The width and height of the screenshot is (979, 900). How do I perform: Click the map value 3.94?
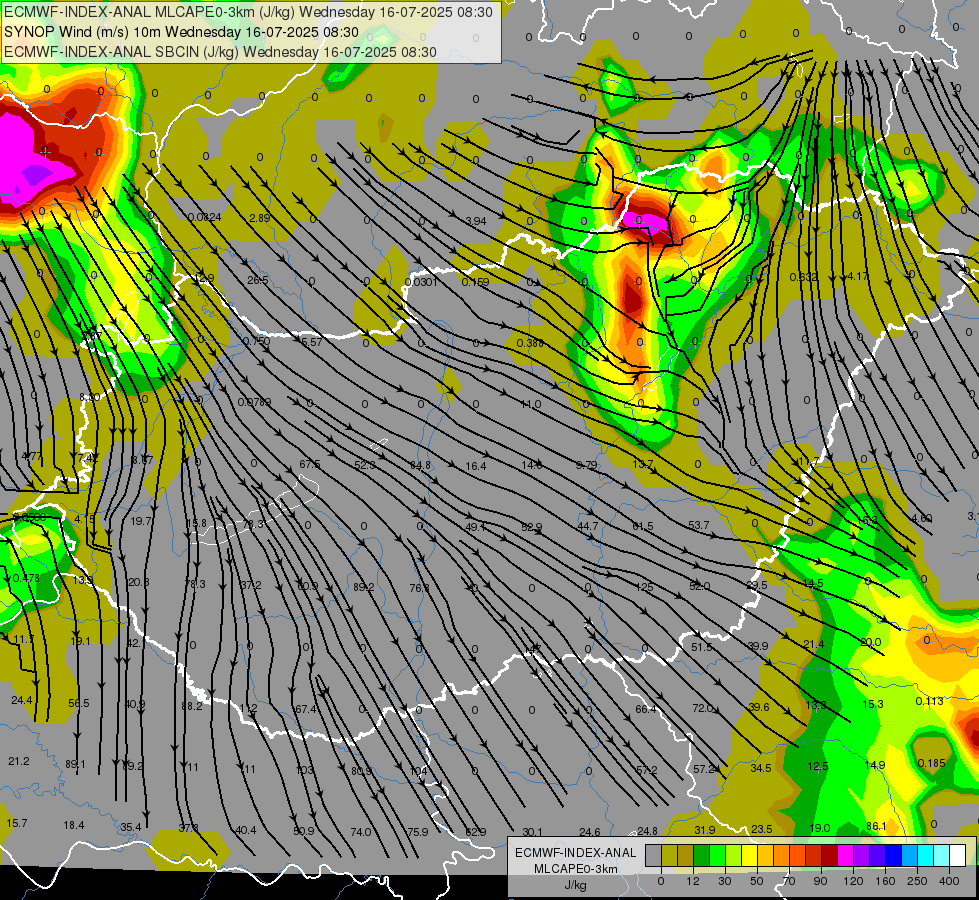476,221
